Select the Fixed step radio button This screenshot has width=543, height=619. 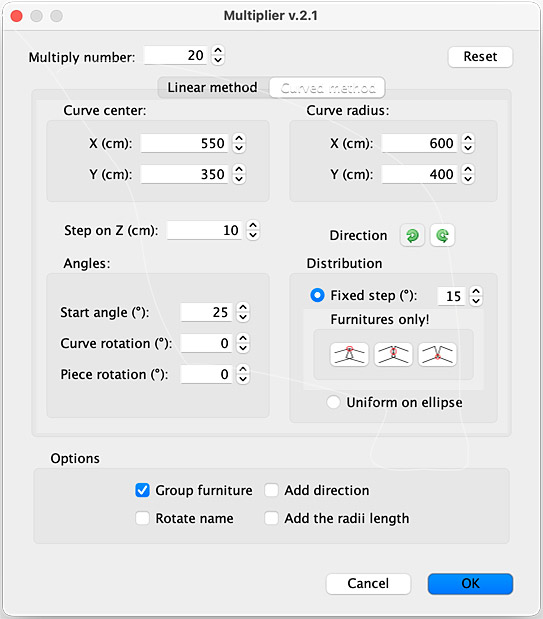[317, 295]
